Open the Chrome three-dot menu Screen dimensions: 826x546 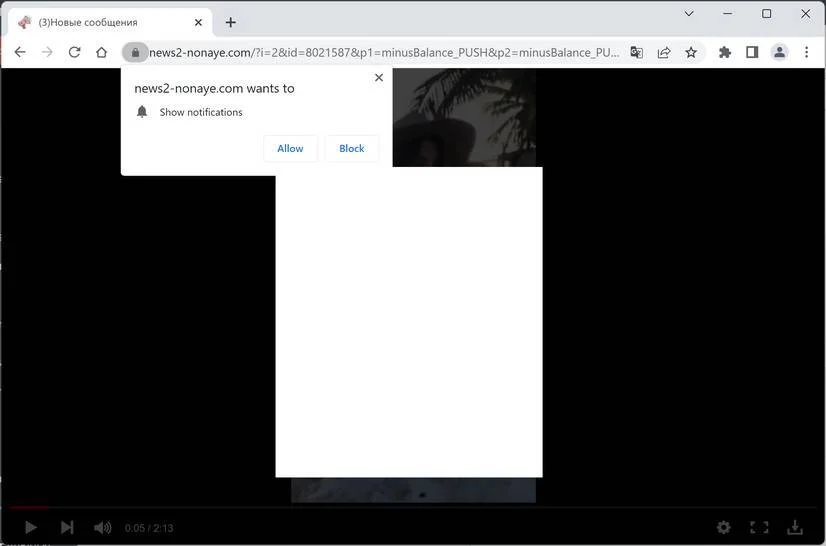coord(807,52)
